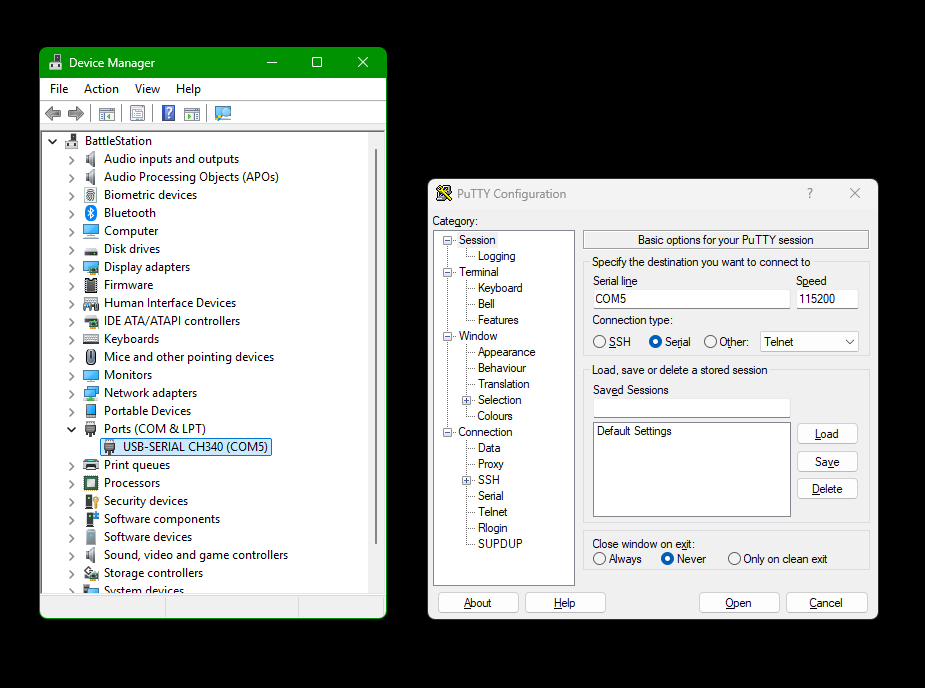The image size is (925, 688).
Task: Click the Software components icon
Action: pyautogui.click(x=92, y=519)
